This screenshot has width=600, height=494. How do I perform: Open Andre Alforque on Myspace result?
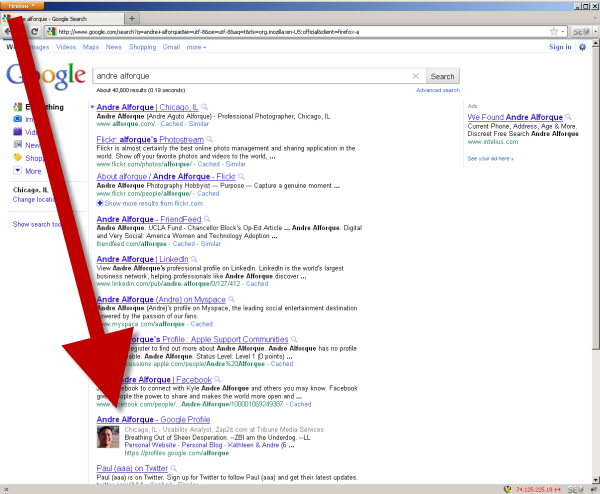tap(161, 300)
